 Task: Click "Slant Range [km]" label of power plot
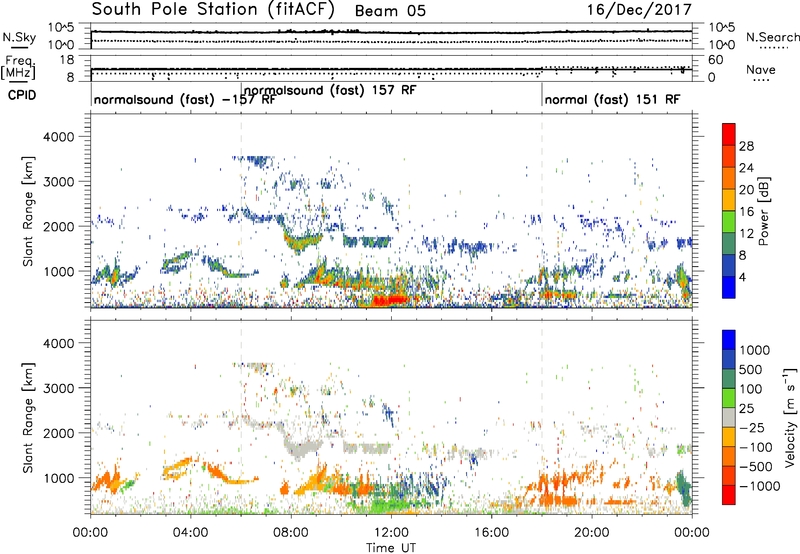click(x=28, y=211)
